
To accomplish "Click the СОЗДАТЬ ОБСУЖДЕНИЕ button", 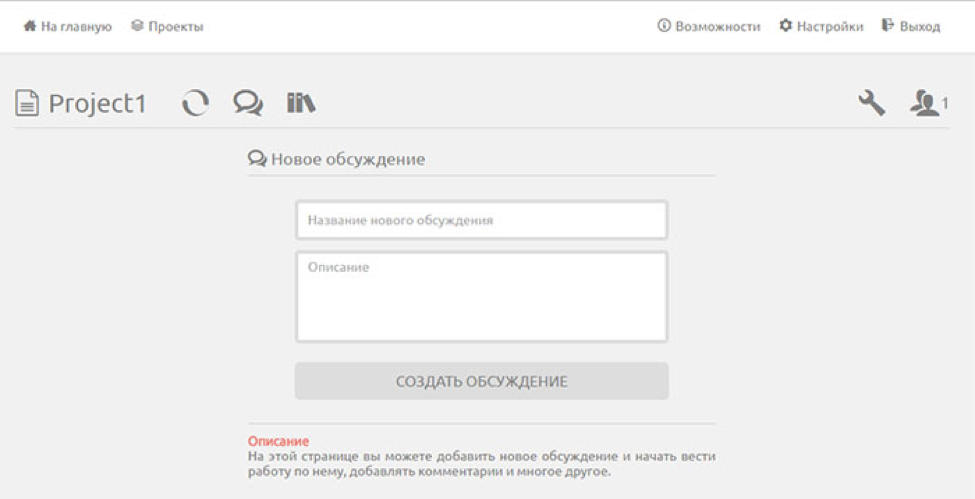I will coord(481,381).
